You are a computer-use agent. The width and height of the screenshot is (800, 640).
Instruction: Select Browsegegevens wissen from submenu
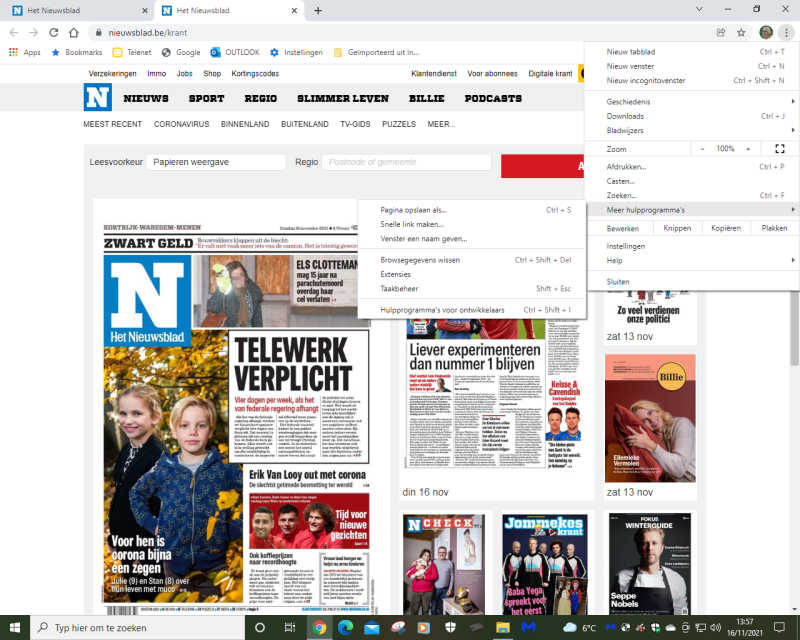[x=420, y=259]
